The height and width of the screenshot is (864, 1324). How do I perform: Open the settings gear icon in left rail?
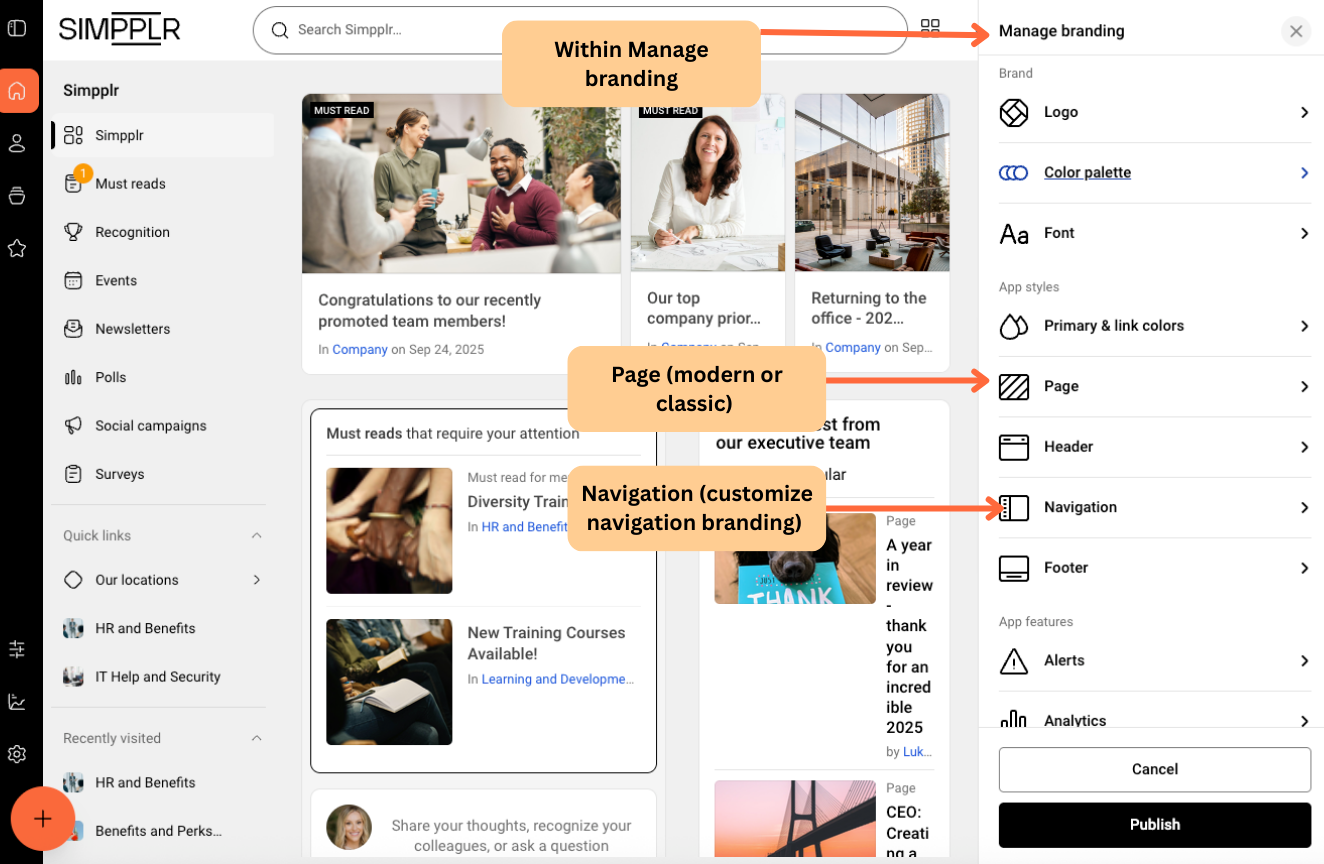pyautogui.click(x=17, y=754)
